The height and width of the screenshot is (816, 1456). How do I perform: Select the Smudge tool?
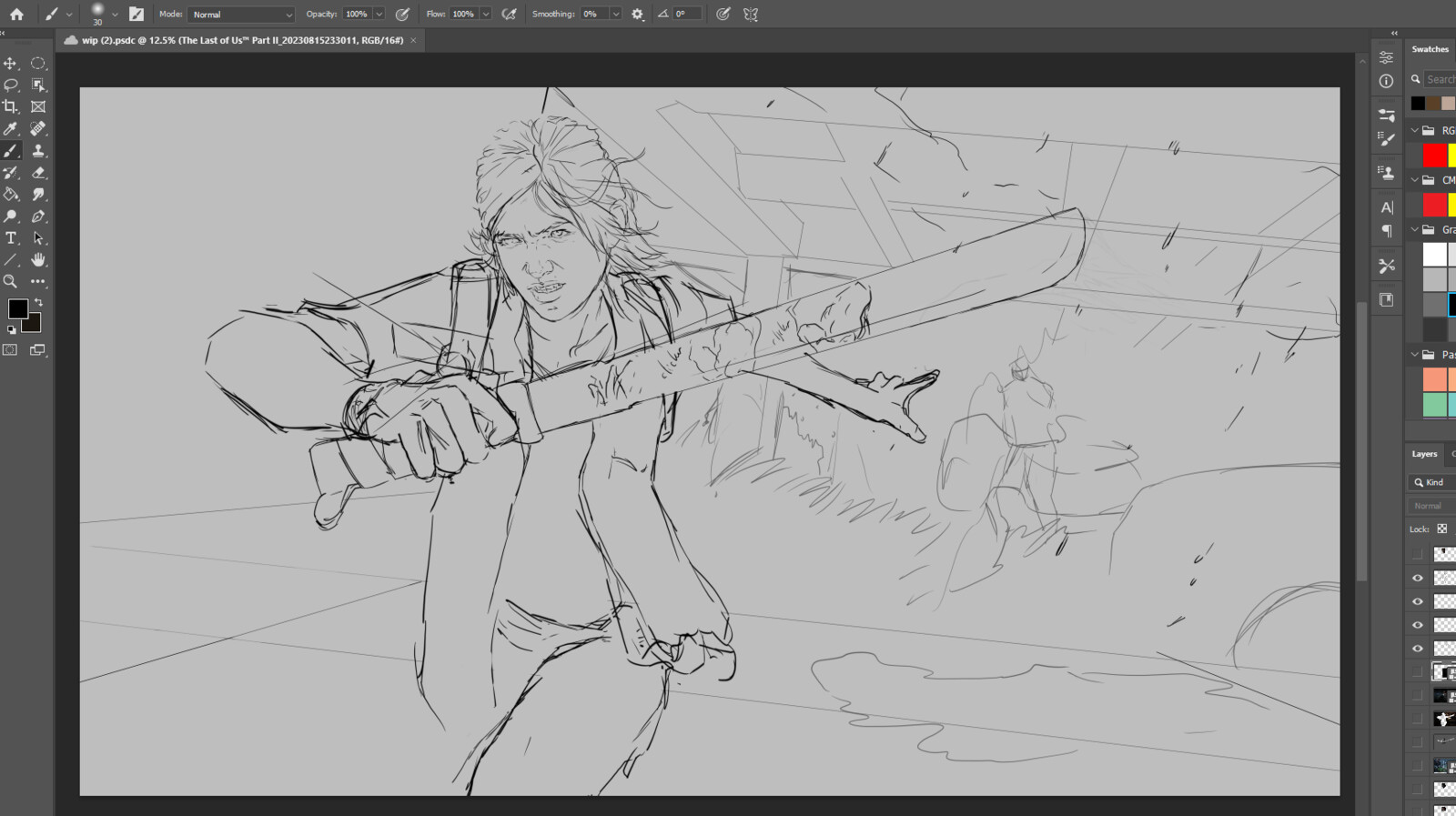[x=38, y=195]
